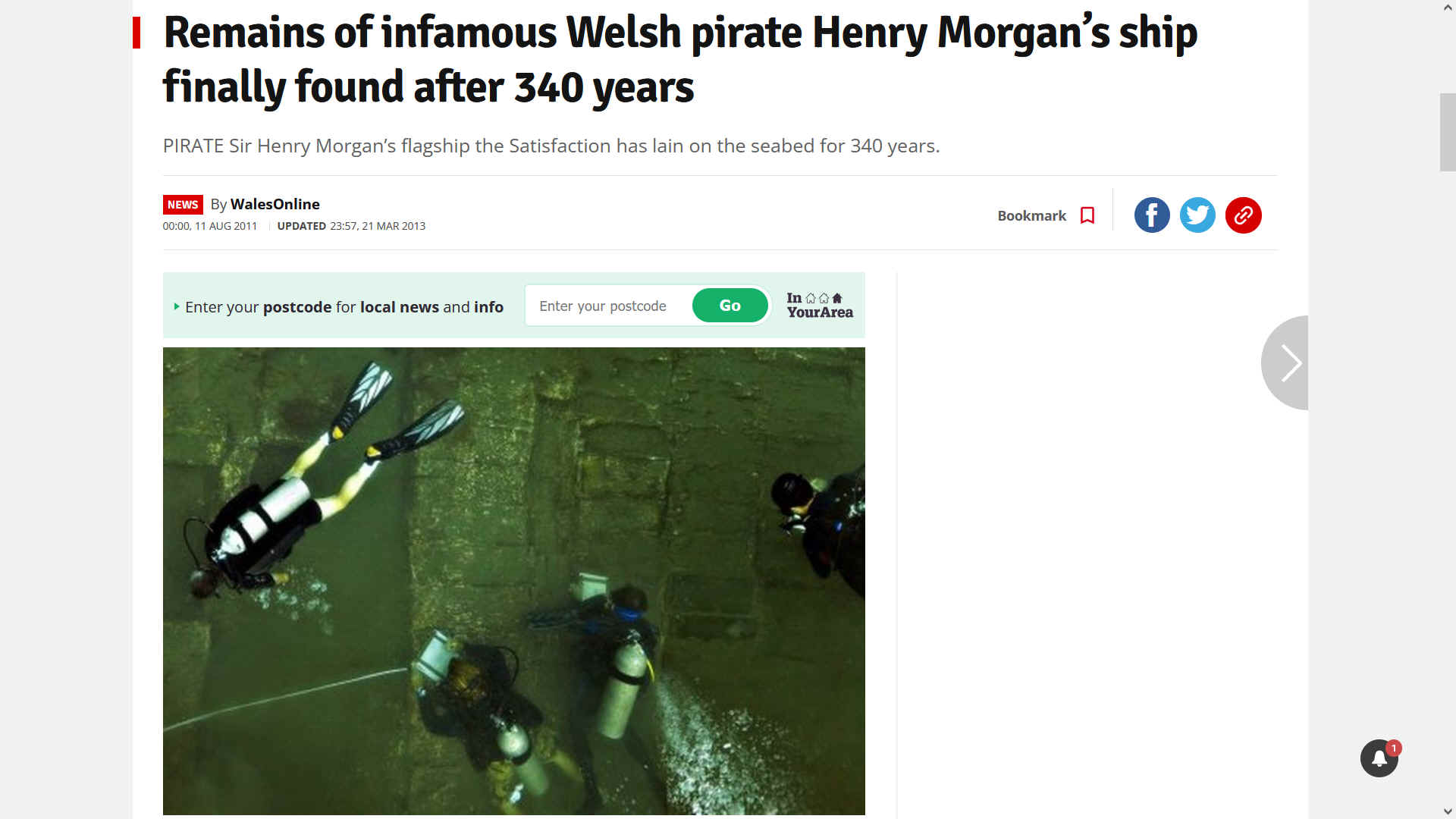Open the NEWS category tag
This screenshot has width=1456, height=819.
click(183, 205)
